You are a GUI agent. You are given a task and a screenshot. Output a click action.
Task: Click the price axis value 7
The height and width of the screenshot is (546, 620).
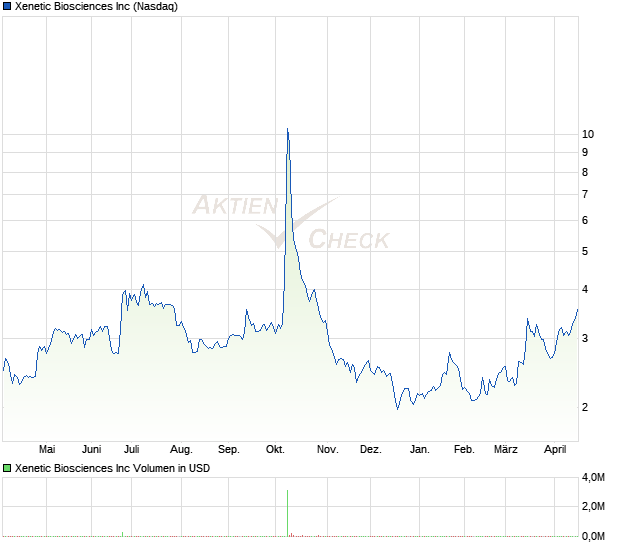[585, 195]
